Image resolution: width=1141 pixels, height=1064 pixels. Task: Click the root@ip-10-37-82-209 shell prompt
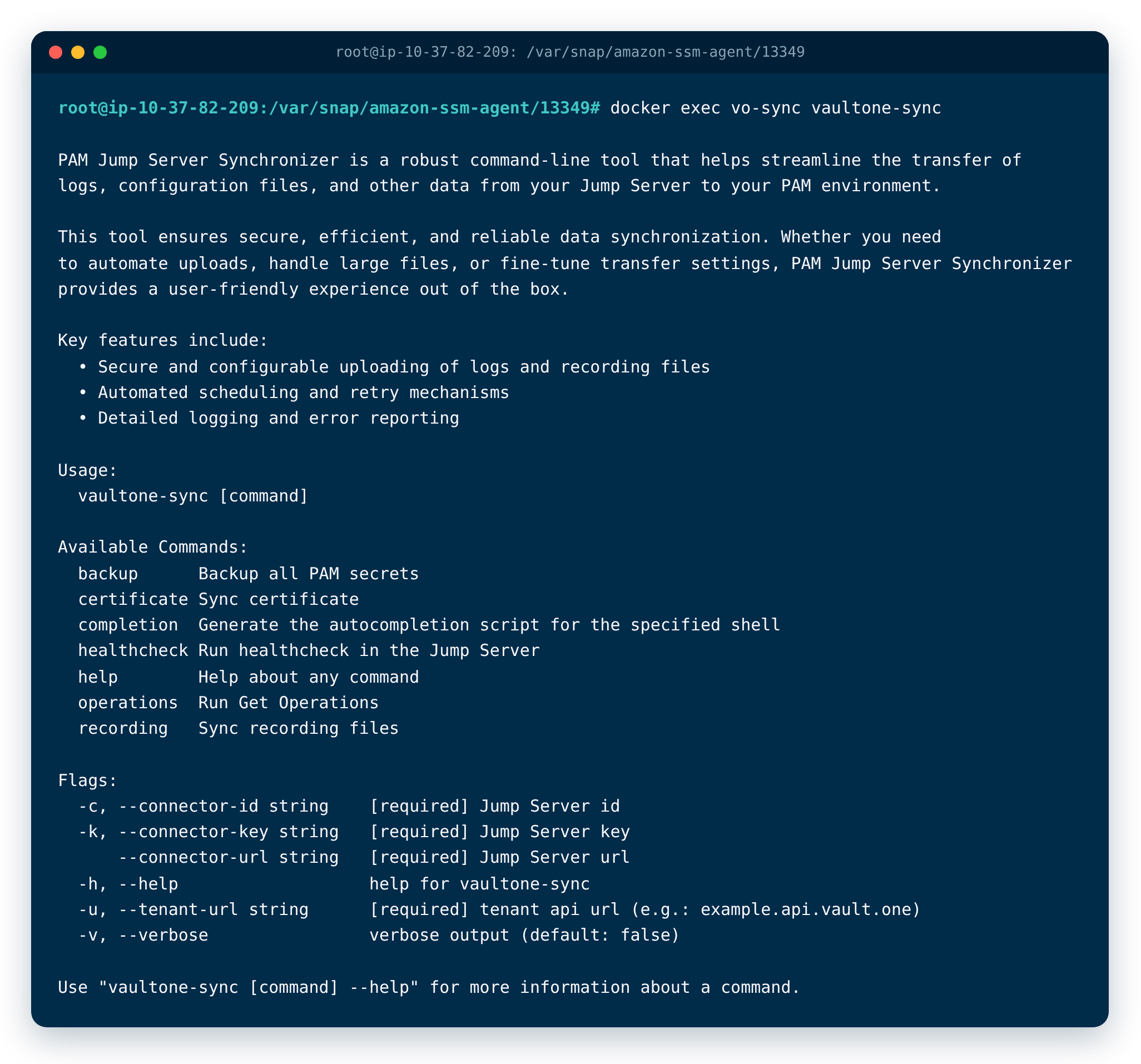click(329, 108)
